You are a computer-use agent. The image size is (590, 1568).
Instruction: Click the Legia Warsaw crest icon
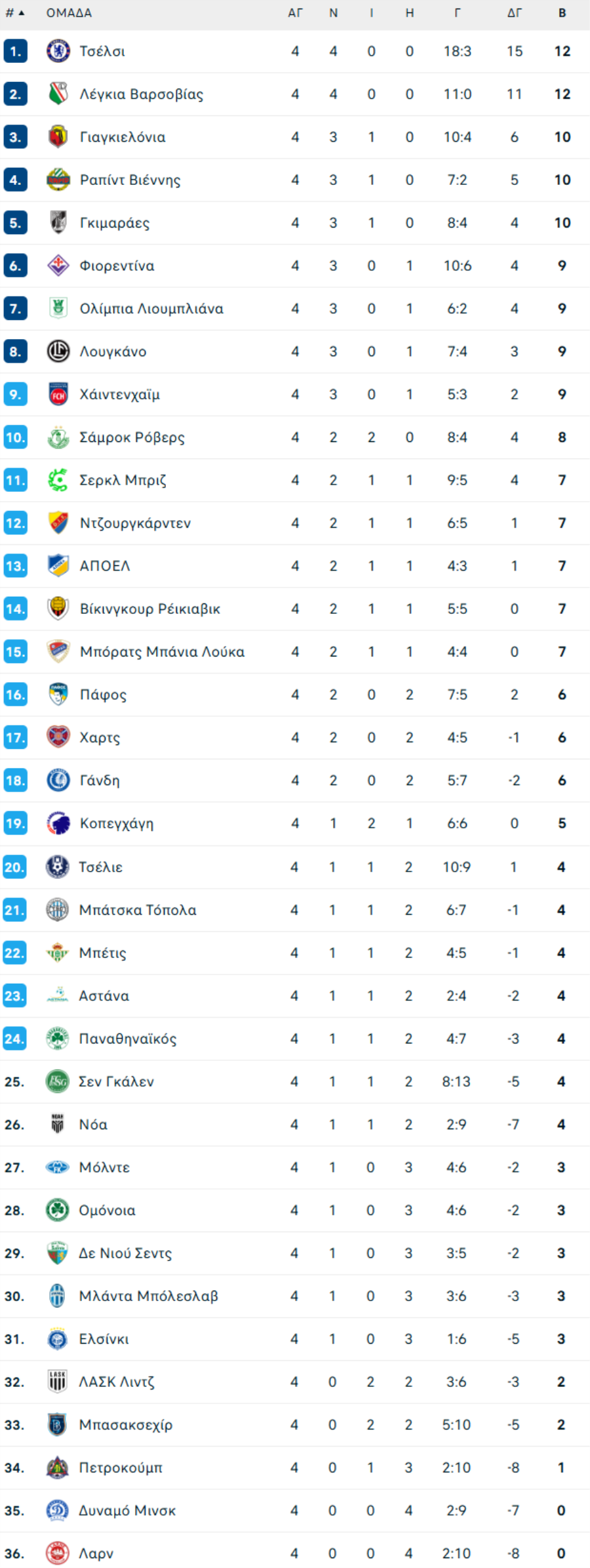click(x=58, y=94)
